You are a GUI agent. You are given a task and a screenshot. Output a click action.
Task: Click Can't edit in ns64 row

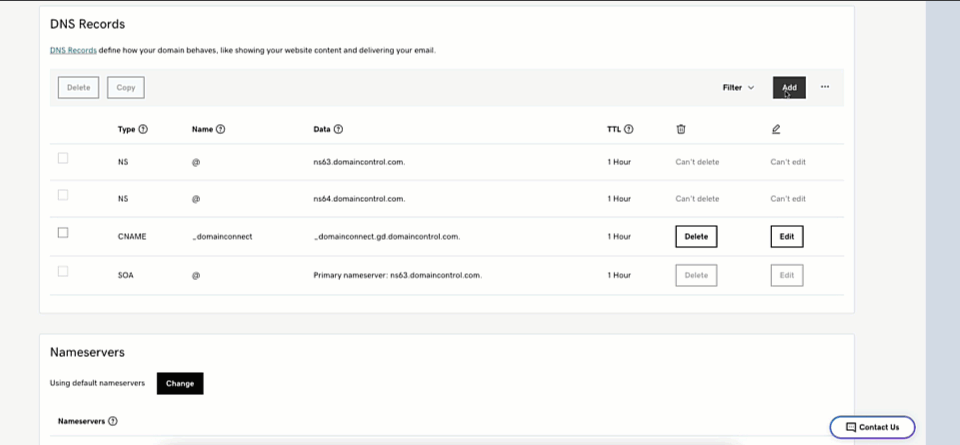point(788,199)
